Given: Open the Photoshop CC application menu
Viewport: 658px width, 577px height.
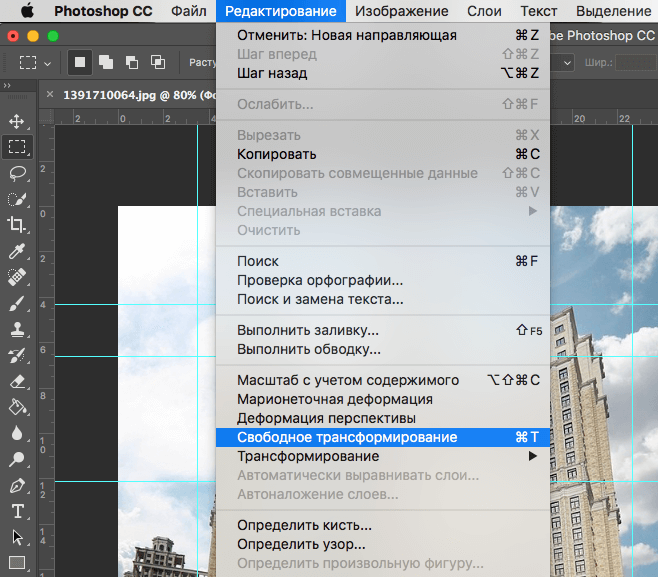Looking at the screenshot, I should pos(103,11).
